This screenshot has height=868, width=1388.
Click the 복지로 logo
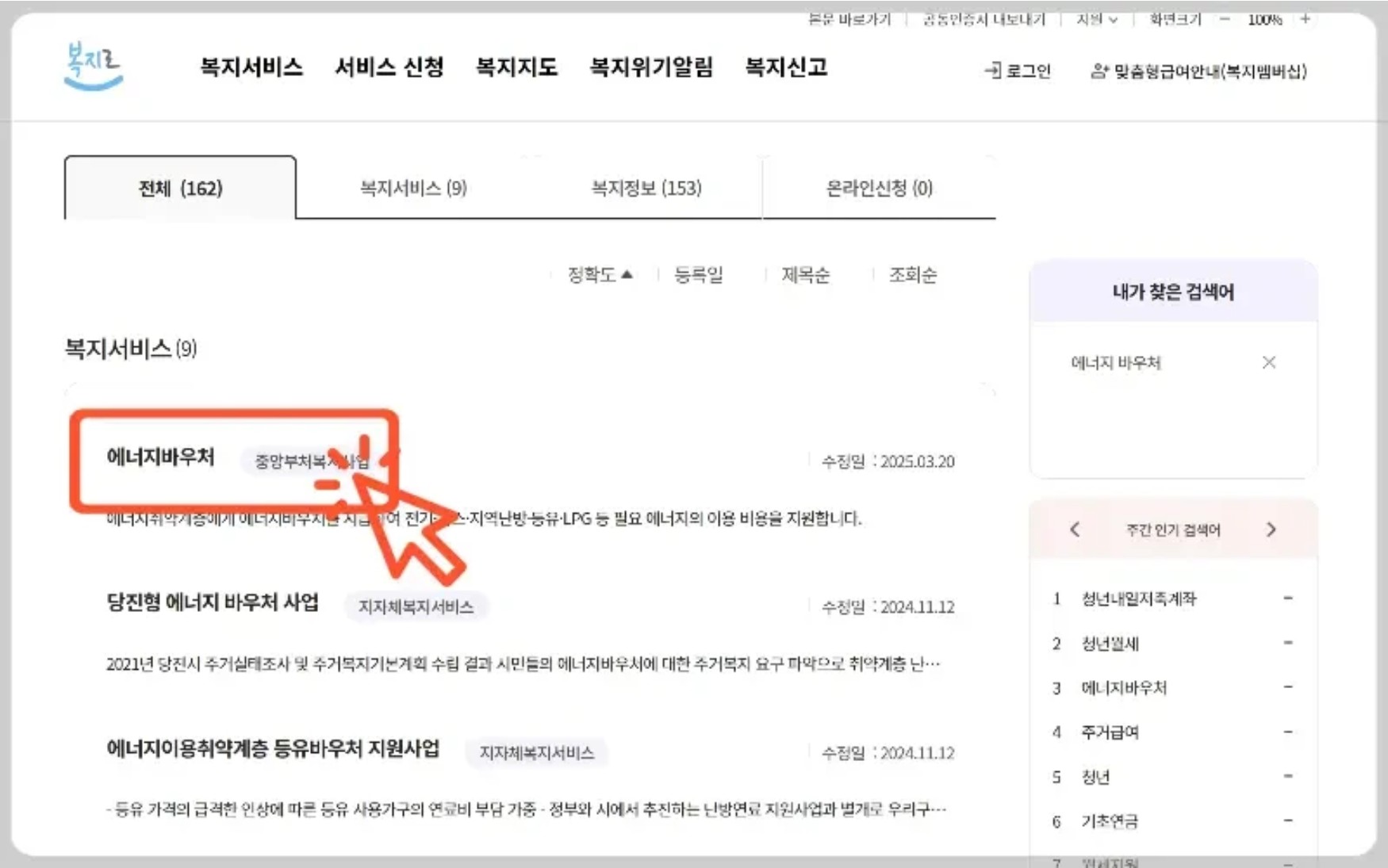(94, 66)
